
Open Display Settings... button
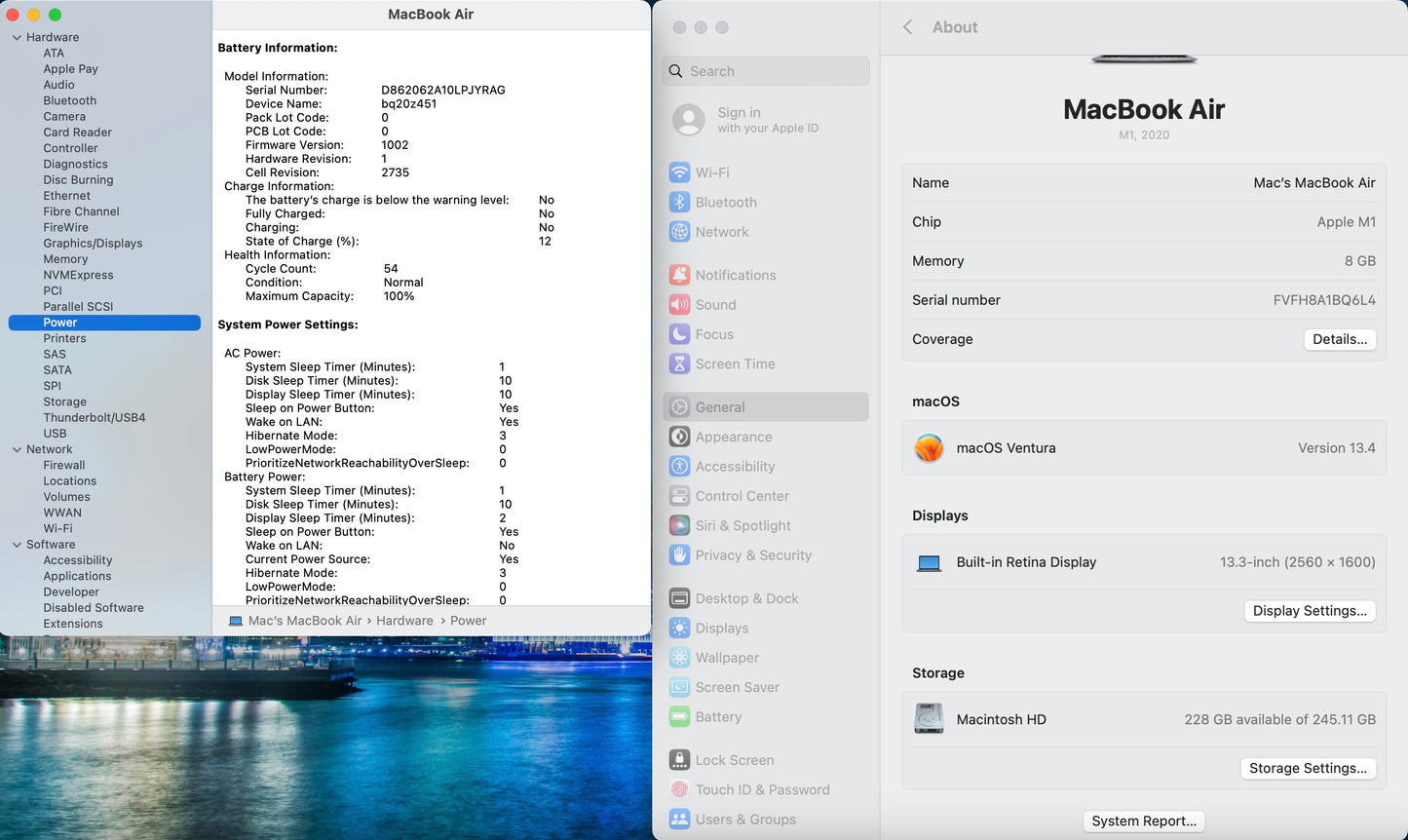click(1310, 611)
